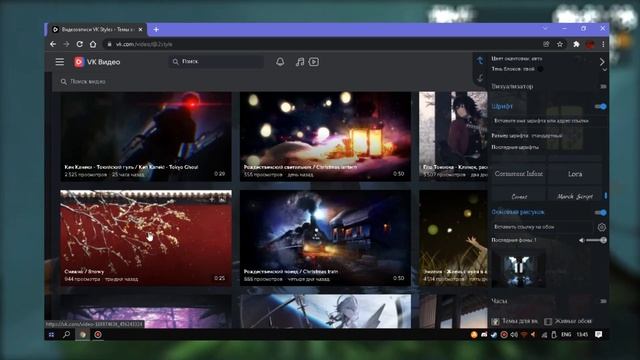Open Windows taskbar search
The image size is (640, 360).
tap(66, 335)
